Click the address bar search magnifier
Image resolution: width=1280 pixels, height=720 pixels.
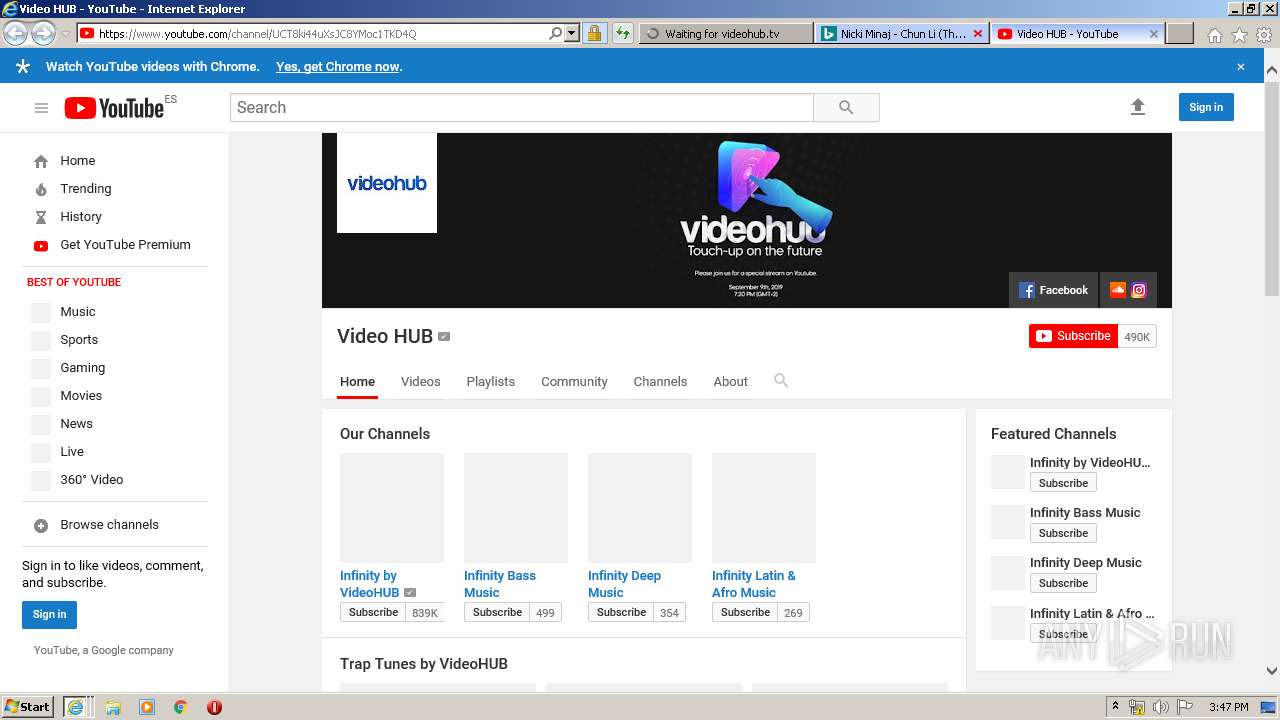tap(556, 33)
